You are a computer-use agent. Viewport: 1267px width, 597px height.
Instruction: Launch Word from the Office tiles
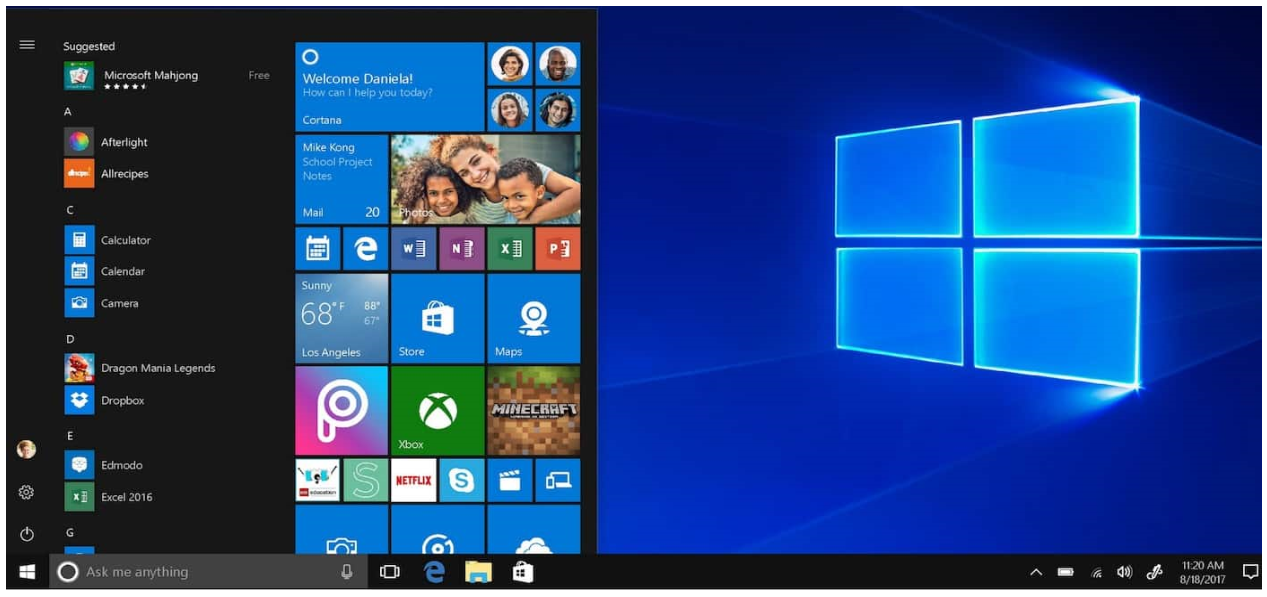point(413,248)
